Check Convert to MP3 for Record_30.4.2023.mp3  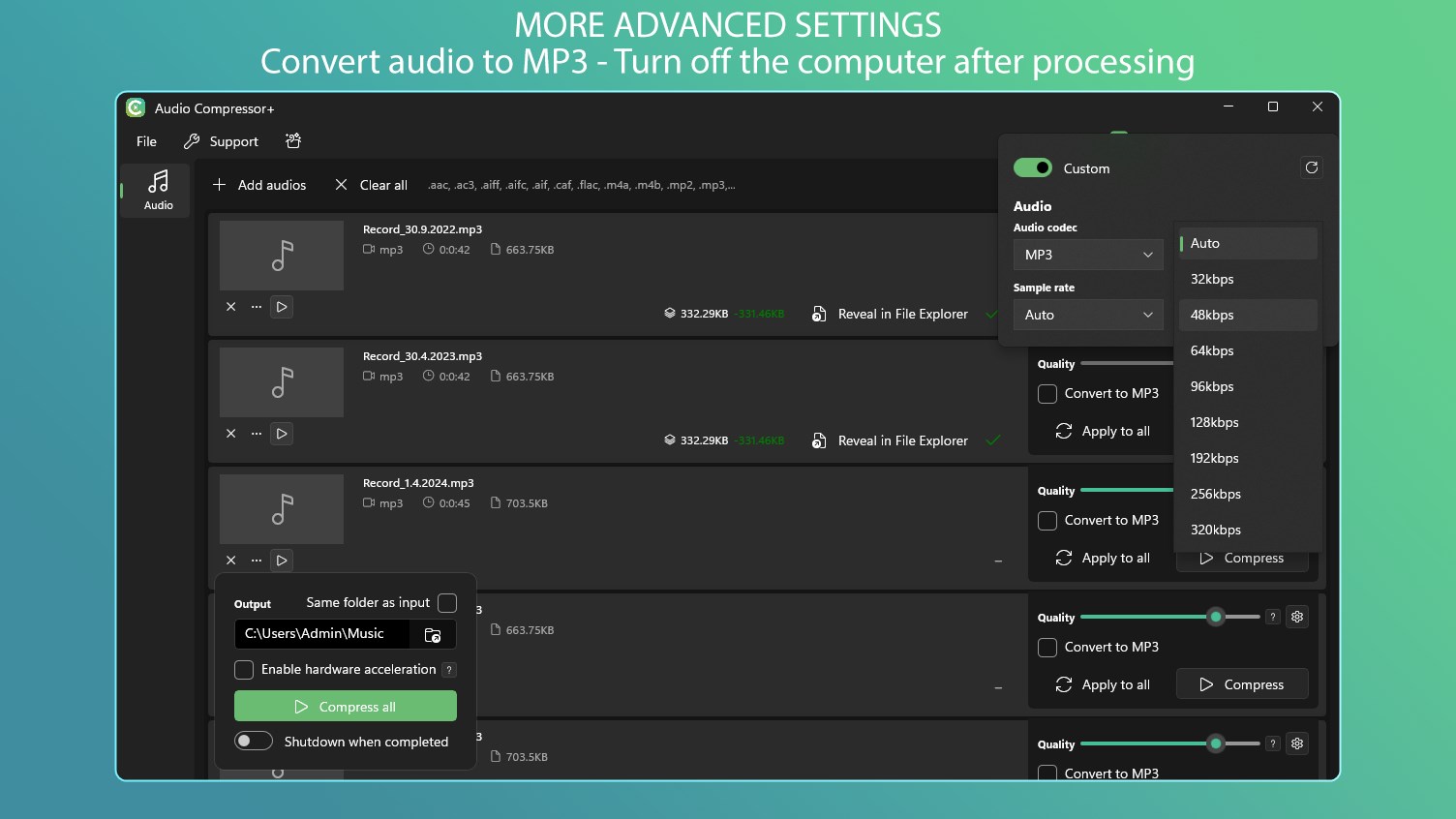coord(1047,394)
